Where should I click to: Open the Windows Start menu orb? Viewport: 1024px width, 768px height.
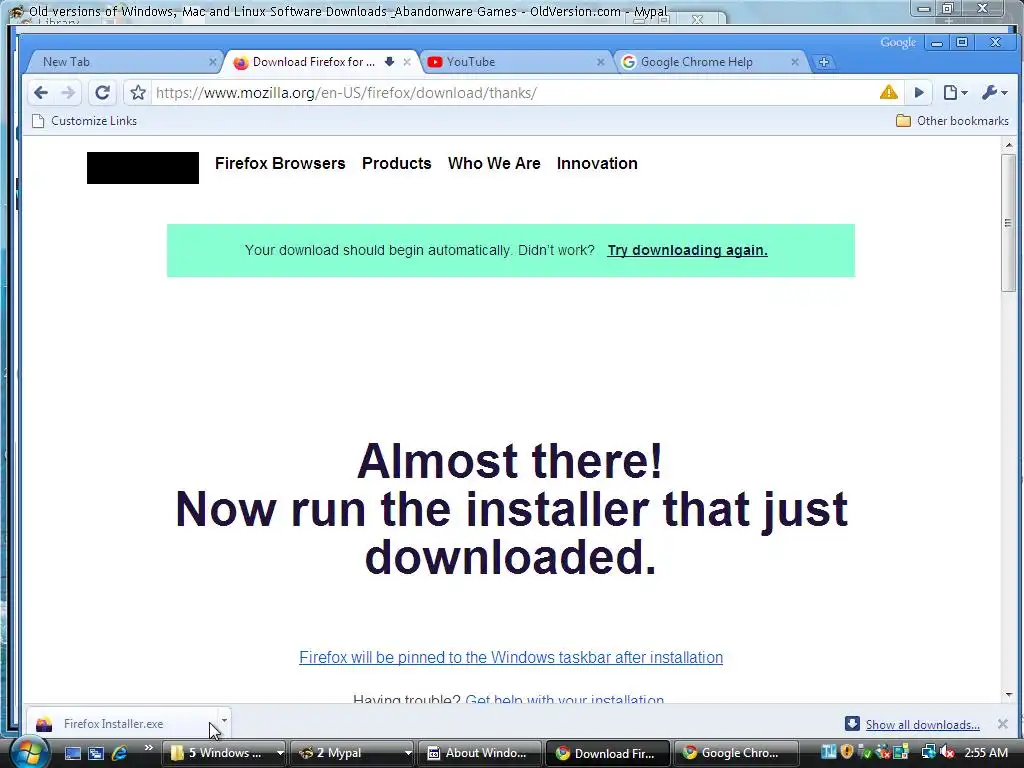[x=29, y=752]
